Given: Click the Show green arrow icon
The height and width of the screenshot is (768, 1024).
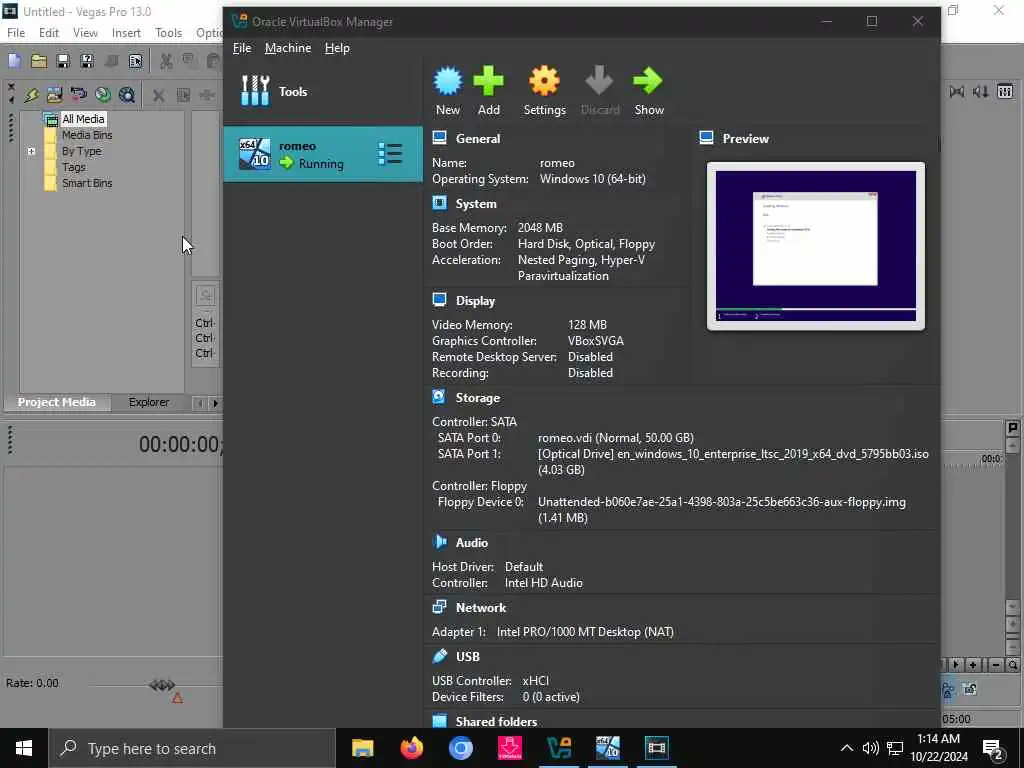Looking at the screenshot, I should point(648,91).
